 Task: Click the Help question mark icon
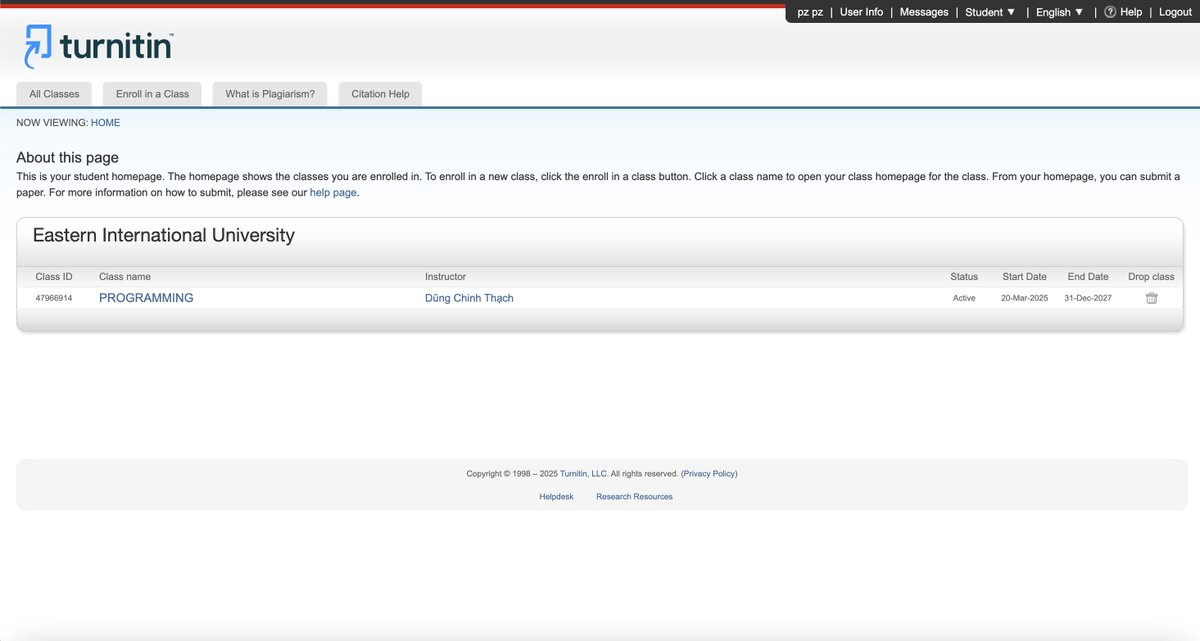click(1109, 12)
